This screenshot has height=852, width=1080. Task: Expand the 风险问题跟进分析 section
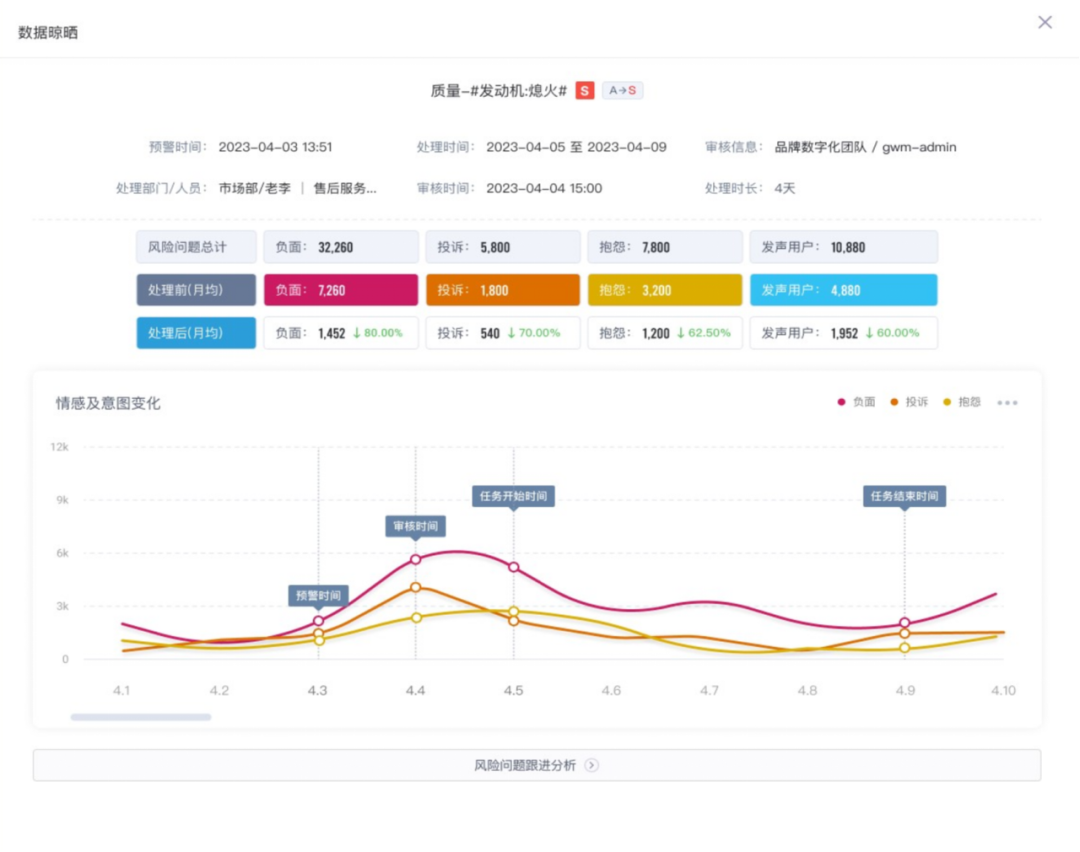click(x=525, y=766)
